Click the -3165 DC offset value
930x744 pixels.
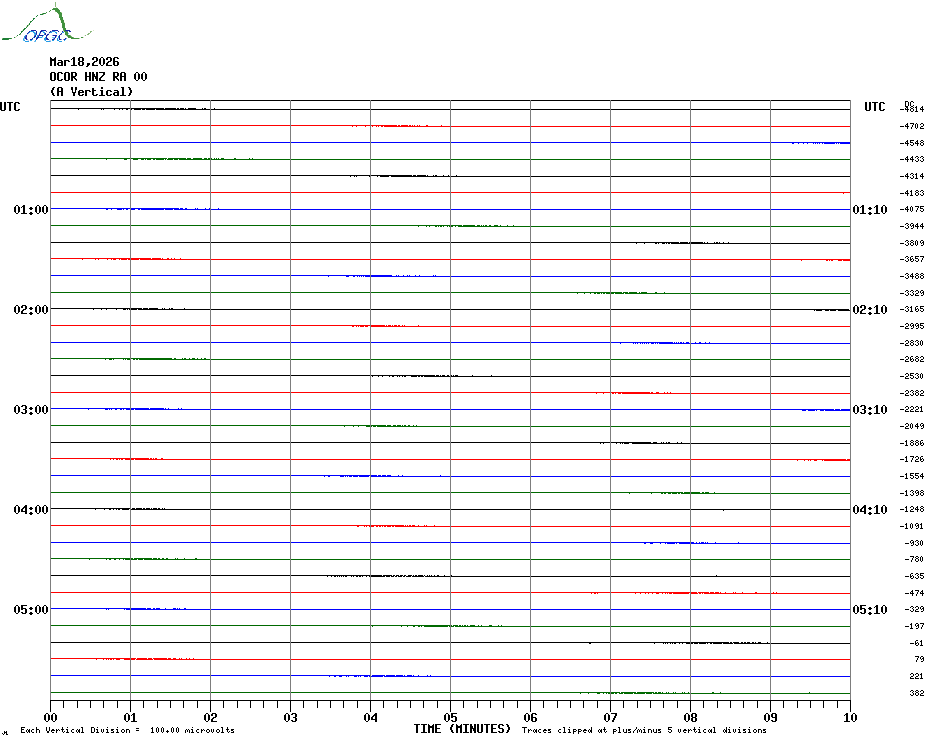pyautogui.click(x=912, y=310)
